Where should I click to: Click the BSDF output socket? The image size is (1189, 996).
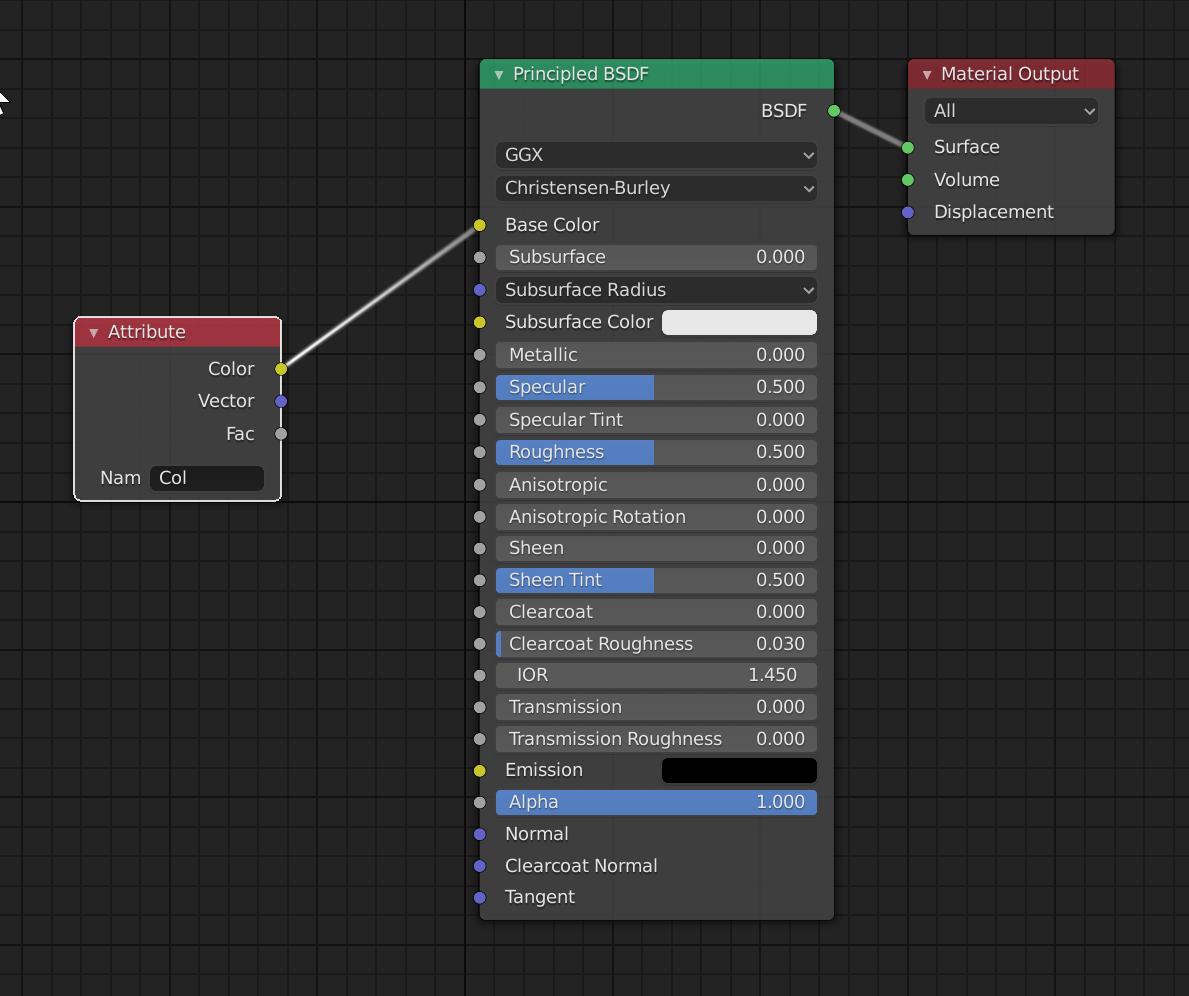pos(834,111)
